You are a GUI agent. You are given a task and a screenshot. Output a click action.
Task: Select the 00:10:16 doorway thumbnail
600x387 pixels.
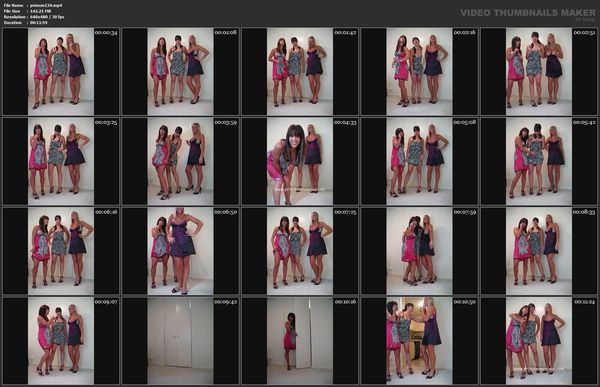[x=300, y=341]
